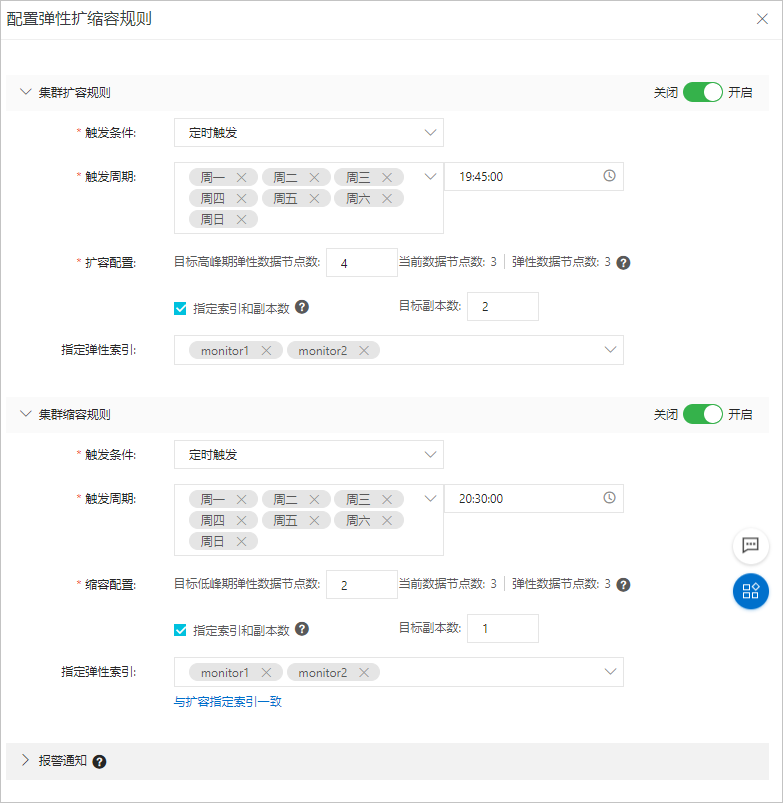The width and height of the screenshot is (783, 803).
Task: Remove monitor2 from scale-out elastic indexes
Action: [364, 351]
